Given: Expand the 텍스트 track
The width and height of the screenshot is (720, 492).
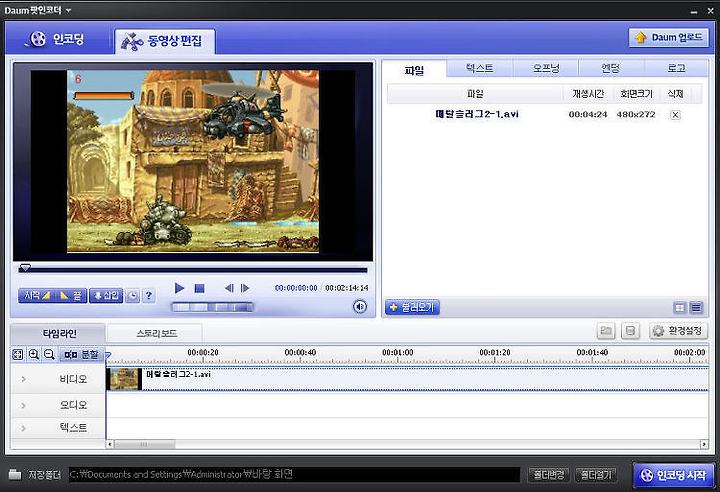Looking at the screenshot, I should tap(23, 428).
